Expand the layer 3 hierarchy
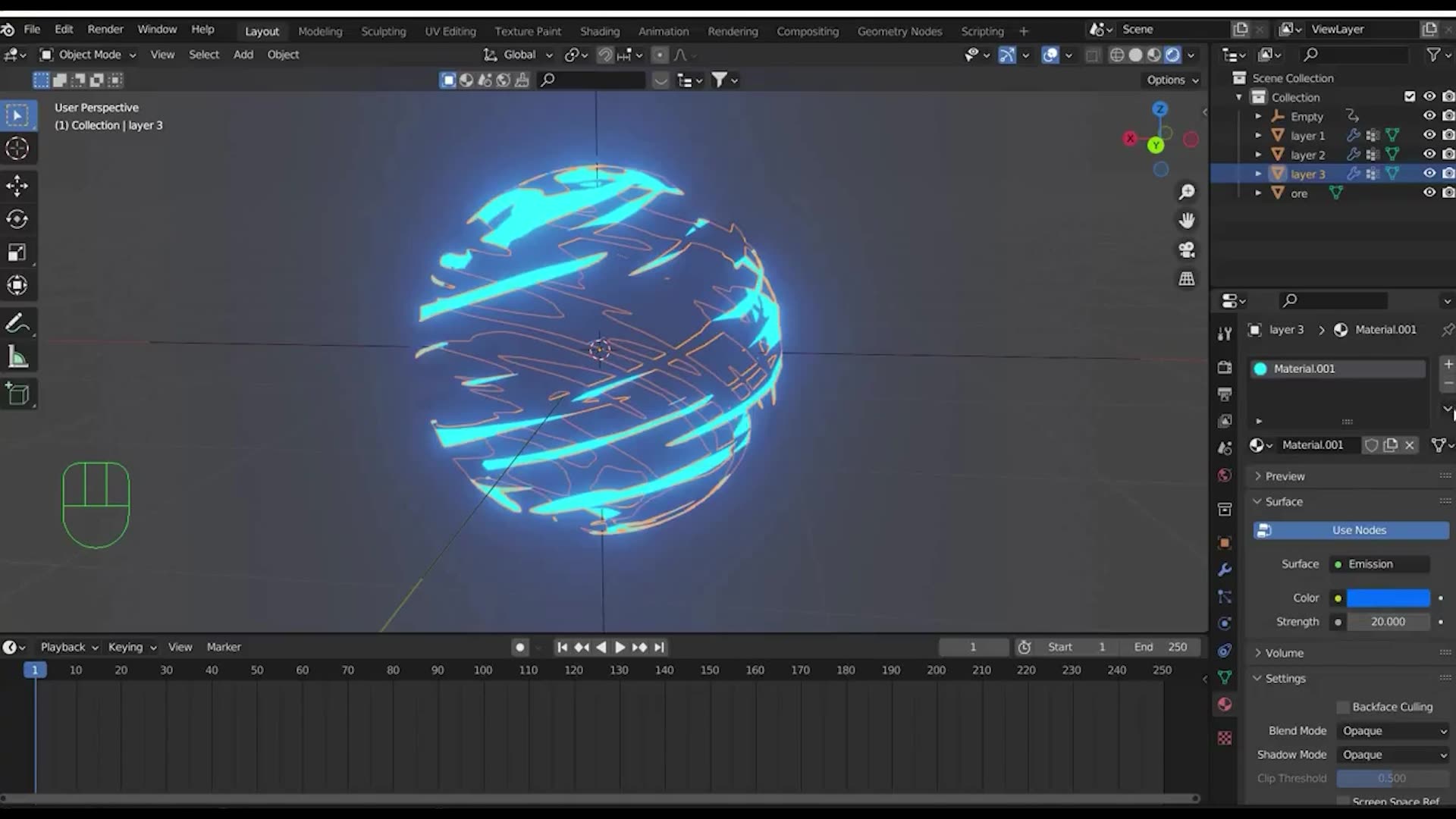Viewport: 1456px width, 819px height. (x=1258, y=174)
